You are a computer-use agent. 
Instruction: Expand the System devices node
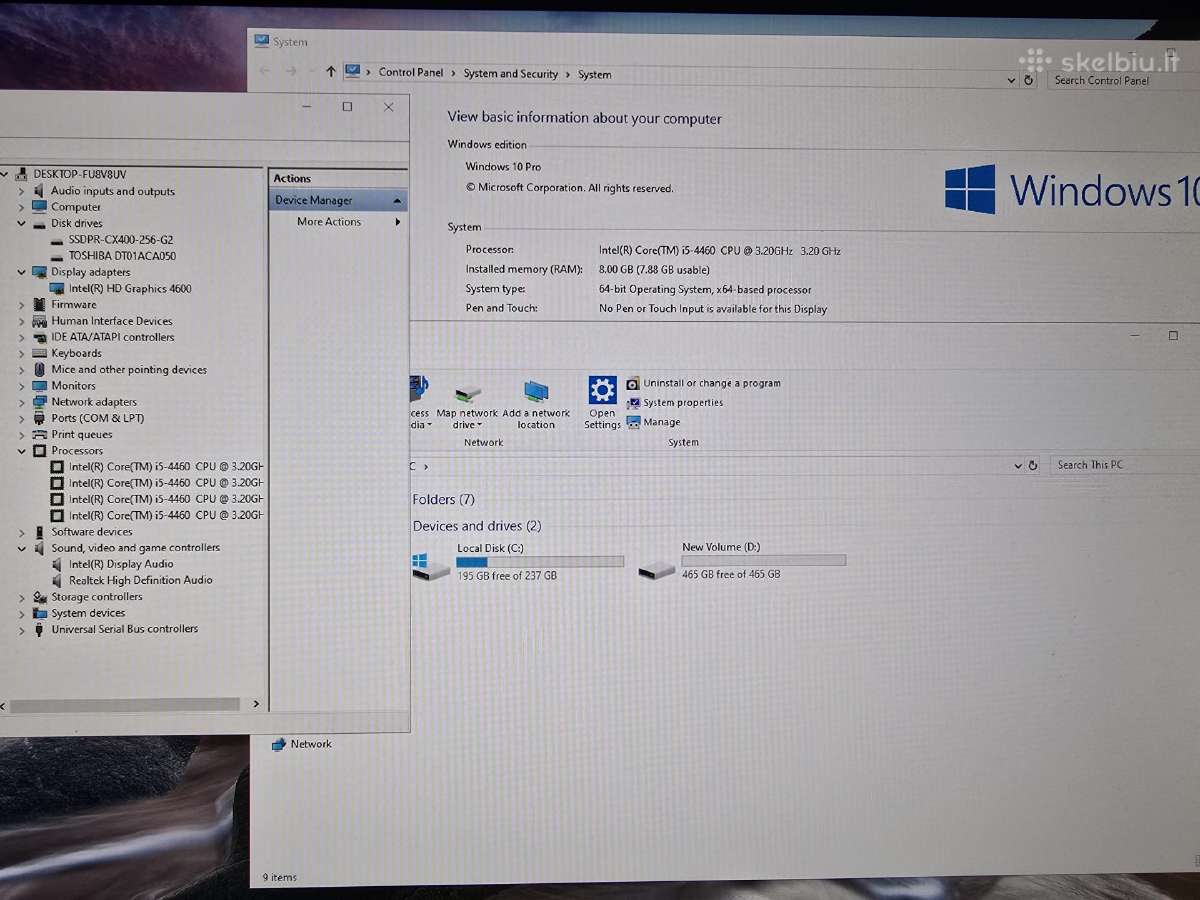21,613
